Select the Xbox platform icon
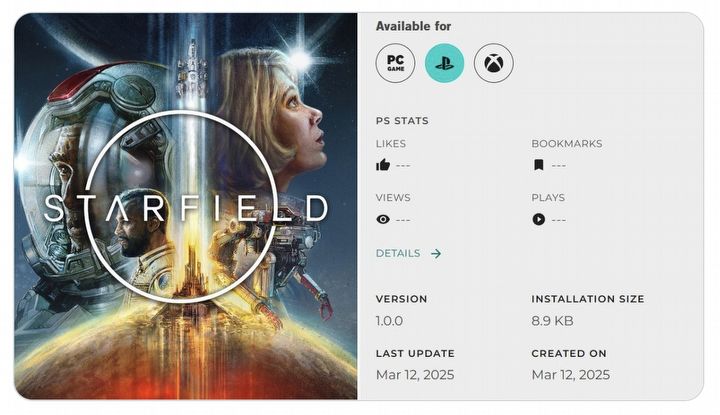The image size is (720, 415). tap(493, 64)
